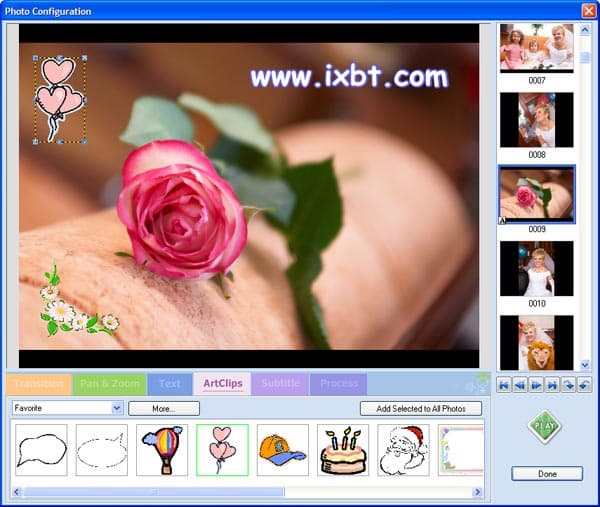Pick the hot air balloon art clip

[x=162, y=450]
